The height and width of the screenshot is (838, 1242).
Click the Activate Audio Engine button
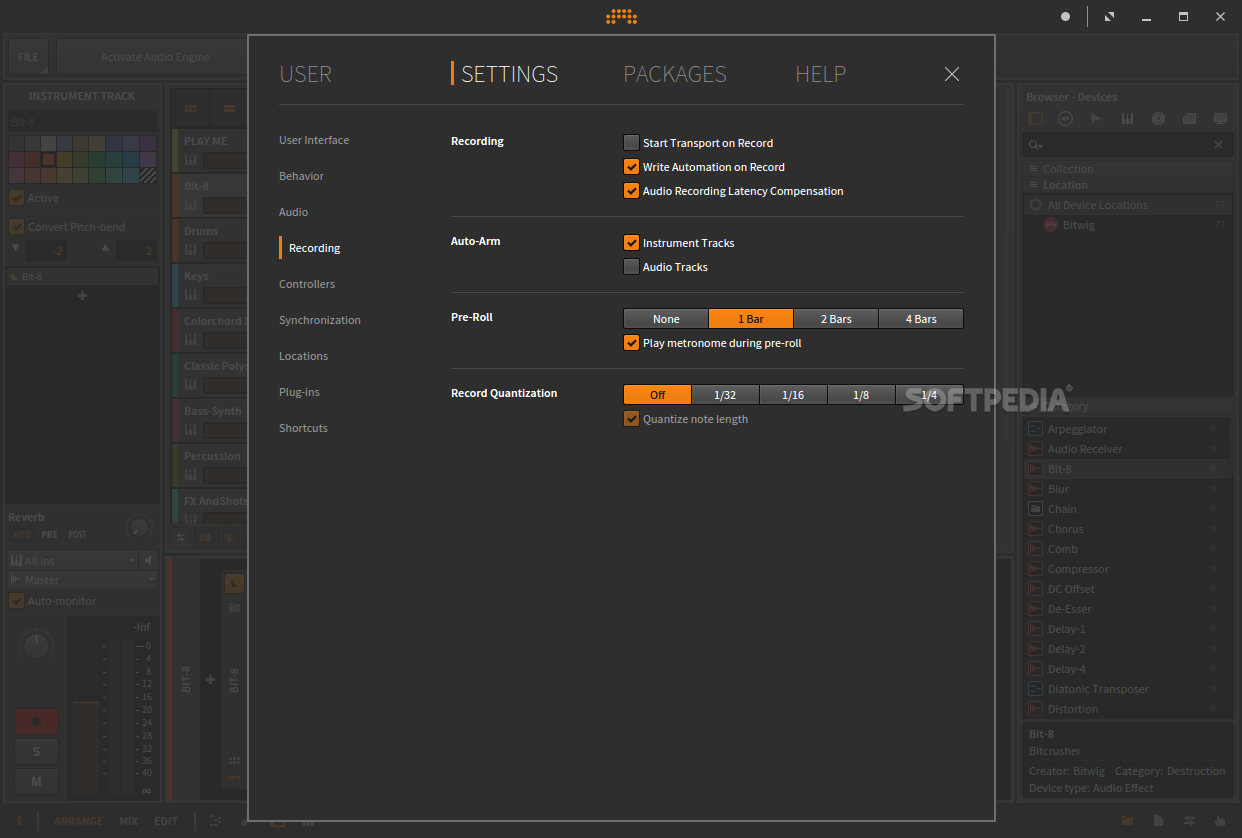pos(154,57)
